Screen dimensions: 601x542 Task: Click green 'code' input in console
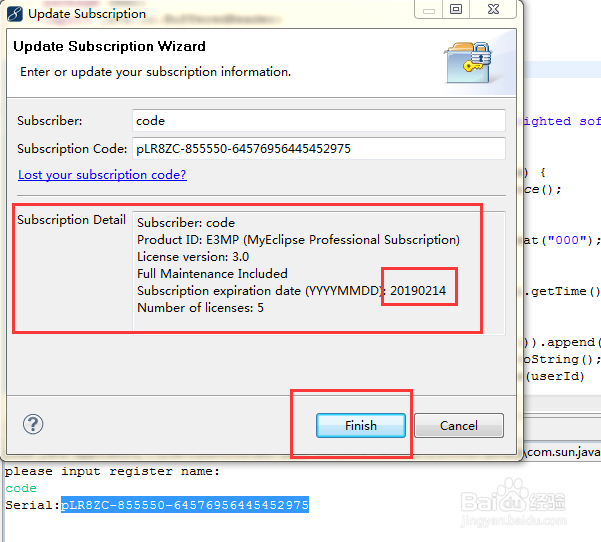pyautogui.click(x=21, y=488)
